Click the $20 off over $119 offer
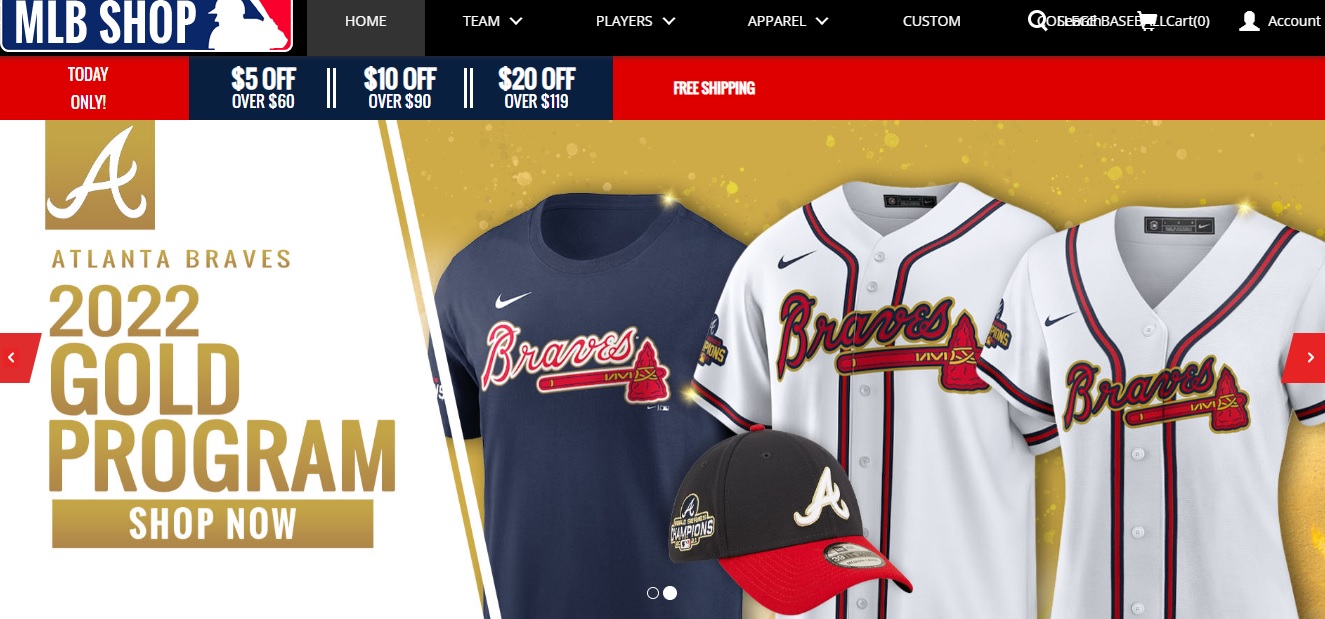Viewport: 1325px width, 619px height. tap(537, 88)
